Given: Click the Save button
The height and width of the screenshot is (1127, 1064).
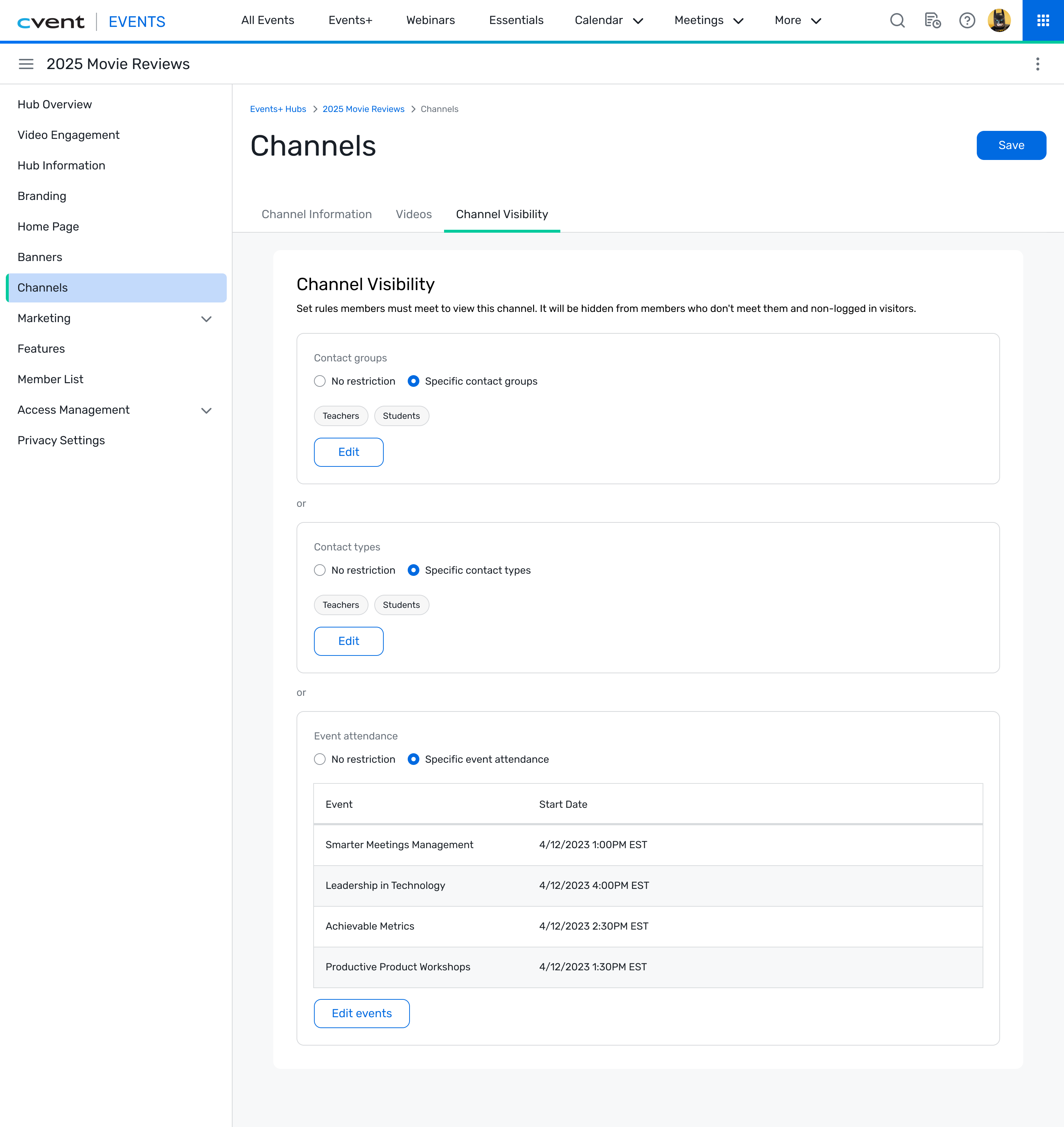Looking at the screenshot, I should click(x=1011, y=145).
